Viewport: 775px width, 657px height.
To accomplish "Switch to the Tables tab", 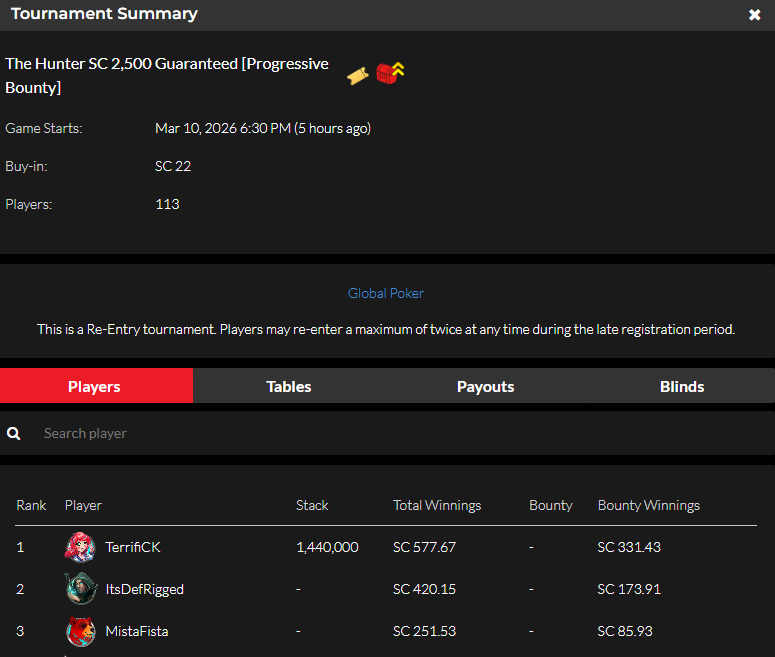I will point(289,386).
